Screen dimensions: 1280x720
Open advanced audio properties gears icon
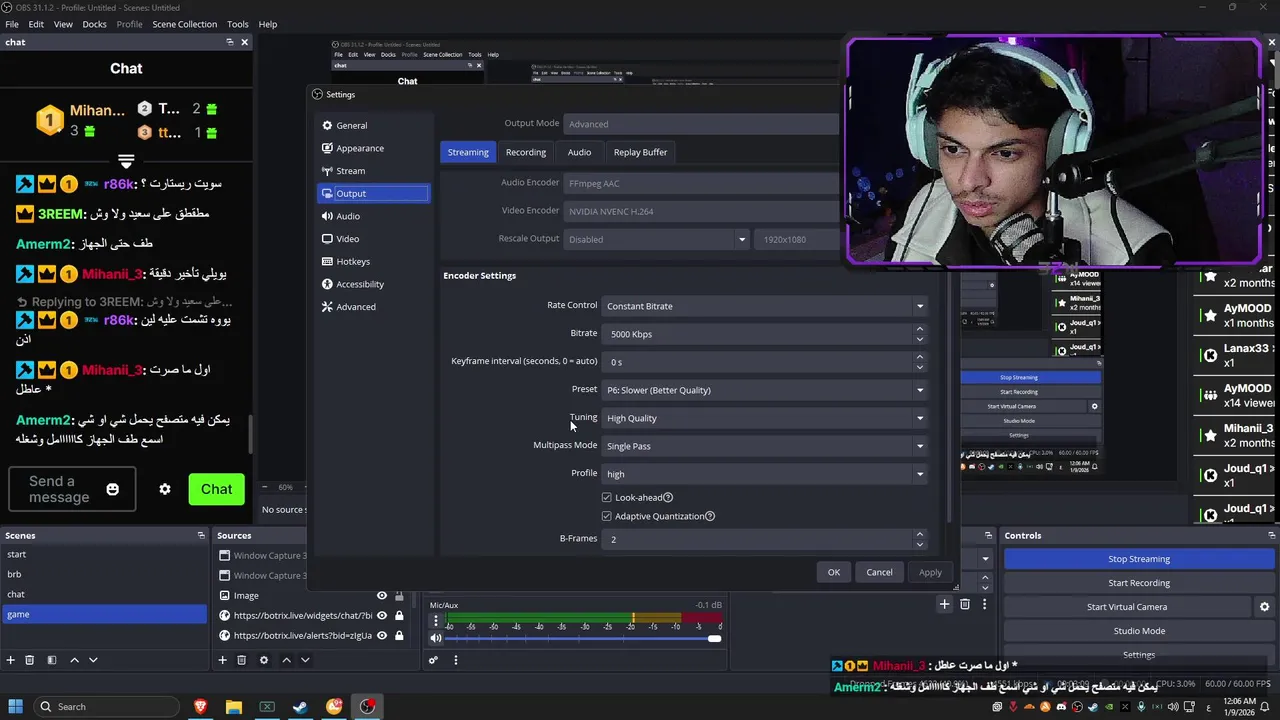433,660
